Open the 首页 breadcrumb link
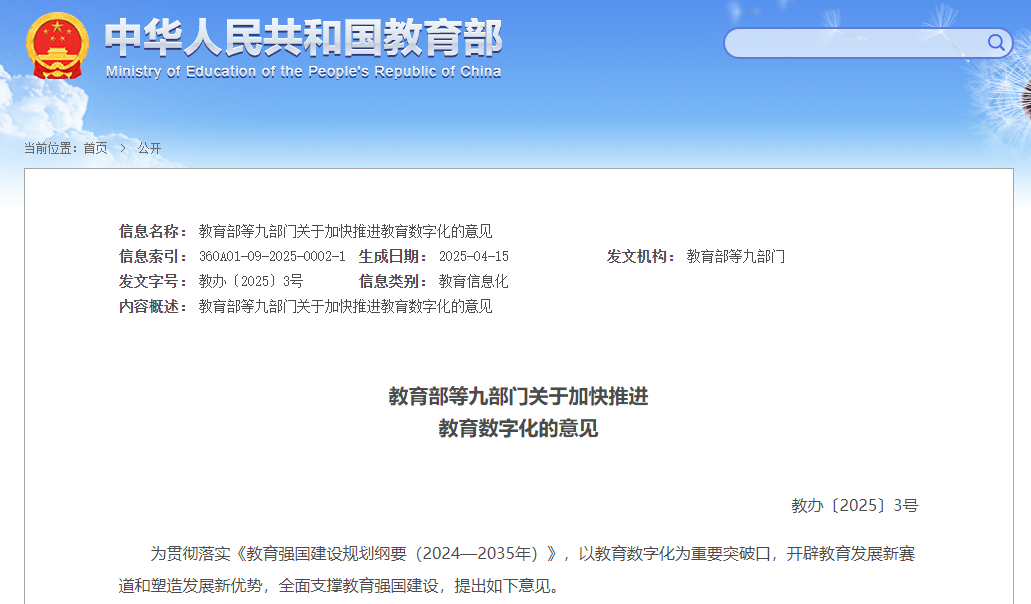Screen dimensions: 1031x604 pyautogui.click(x=95, y=149)
